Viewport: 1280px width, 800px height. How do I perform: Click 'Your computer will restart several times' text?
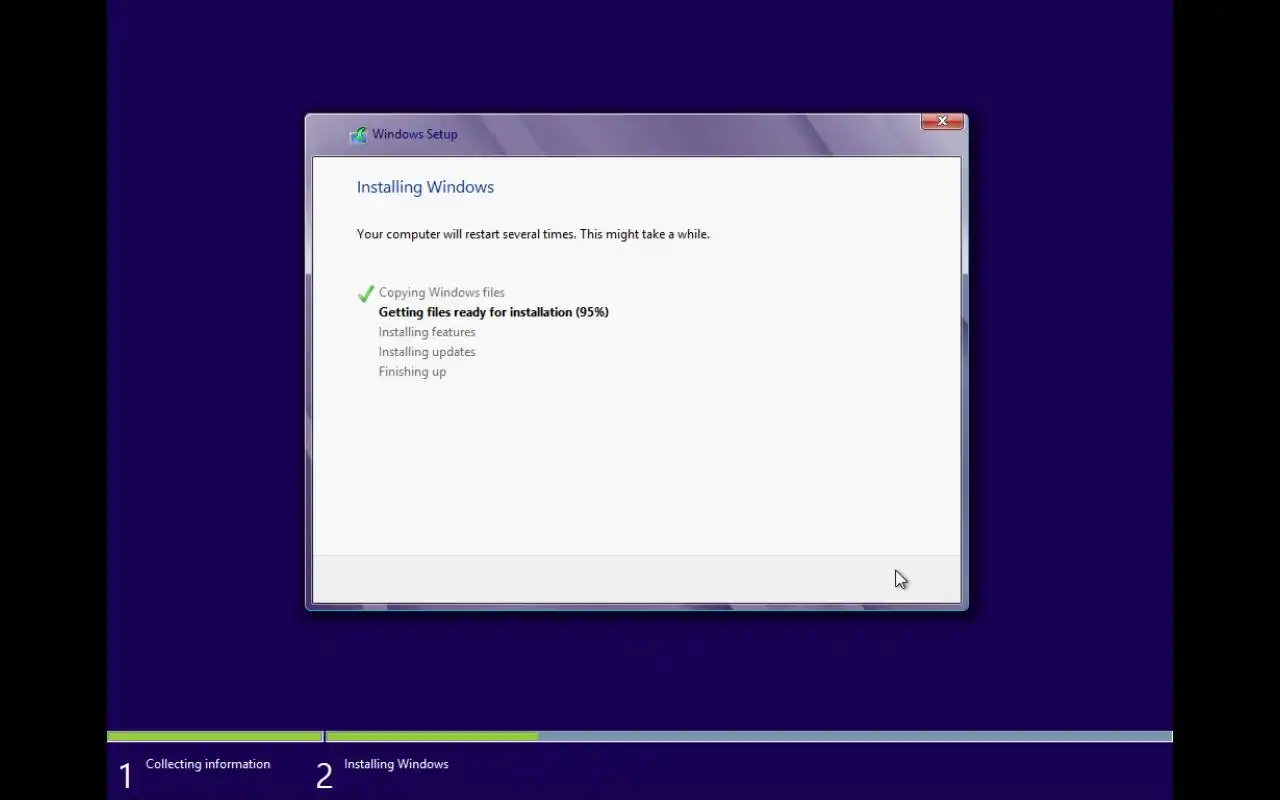(x=466, y=234)
